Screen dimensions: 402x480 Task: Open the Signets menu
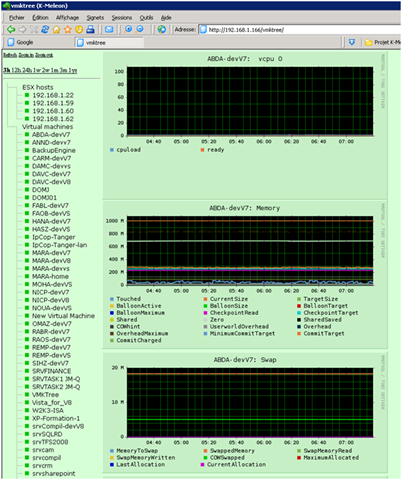click(x=95, y=18)
